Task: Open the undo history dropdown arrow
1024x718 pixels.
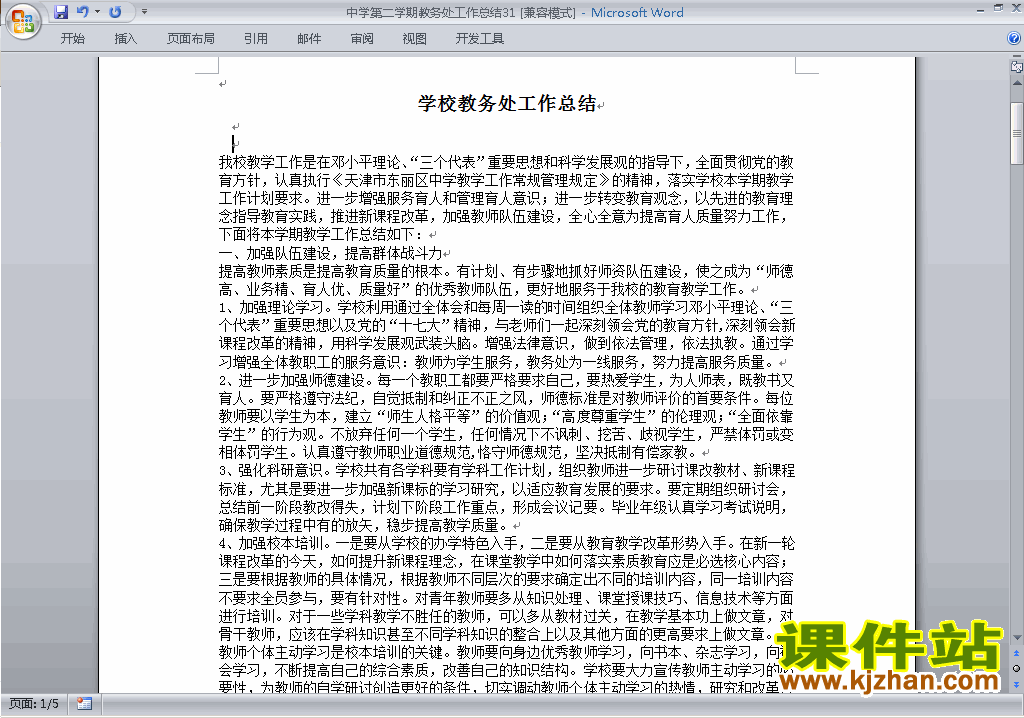Action: [x=97, y=12]
